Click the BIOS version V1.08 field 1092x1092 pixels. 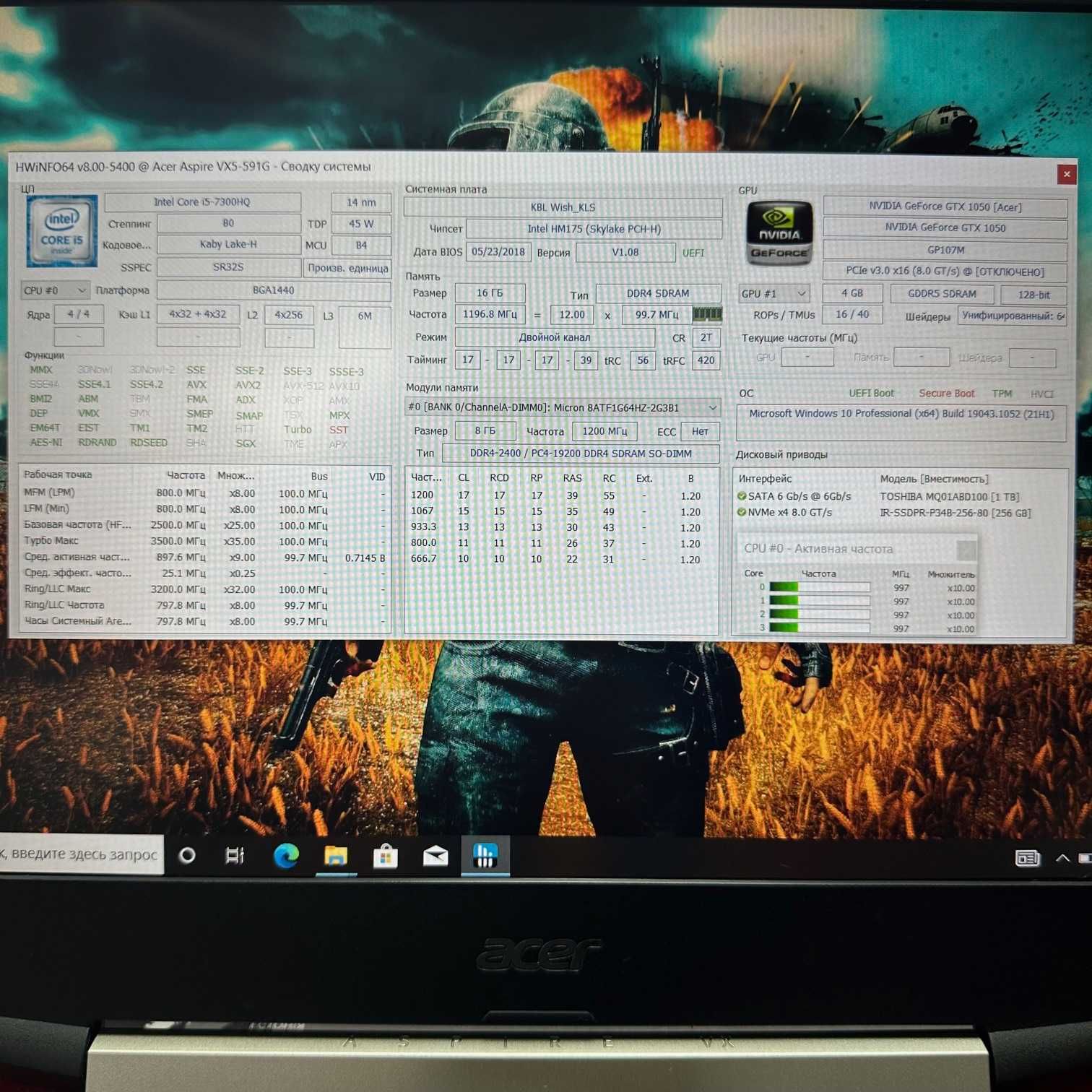(625, 253)
